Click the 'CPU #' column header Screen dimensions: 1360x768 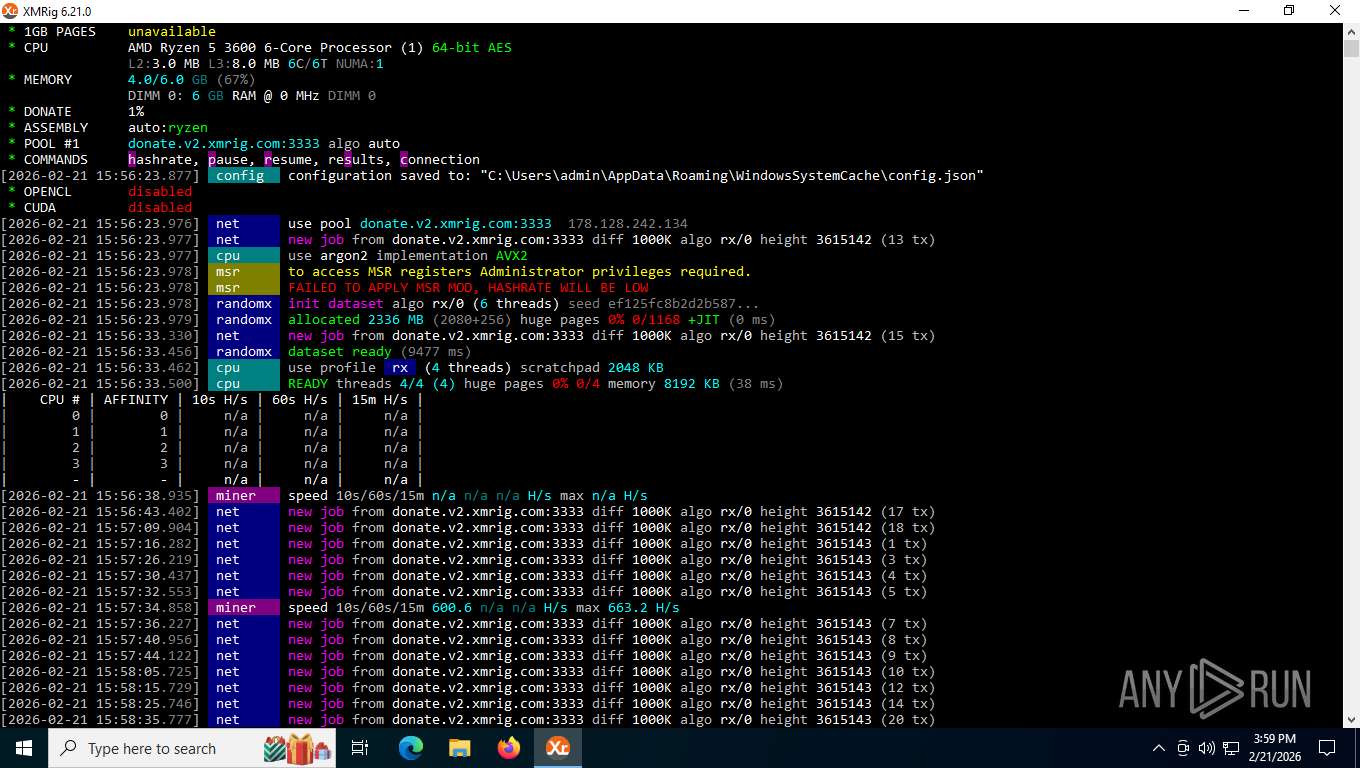(60, 399)
